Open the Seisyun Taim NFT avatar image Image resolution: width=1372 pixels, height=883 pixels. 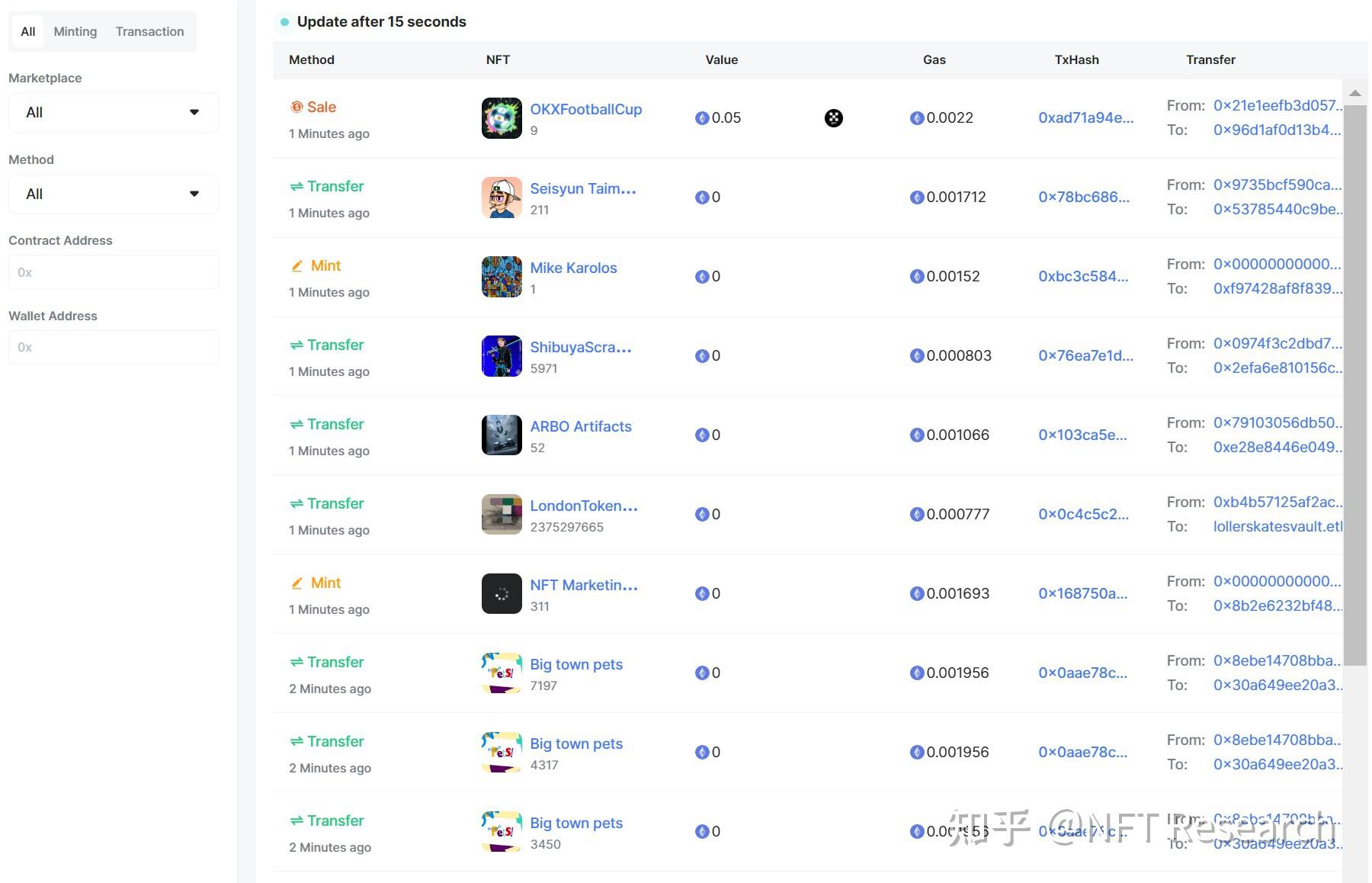point(502,197)
